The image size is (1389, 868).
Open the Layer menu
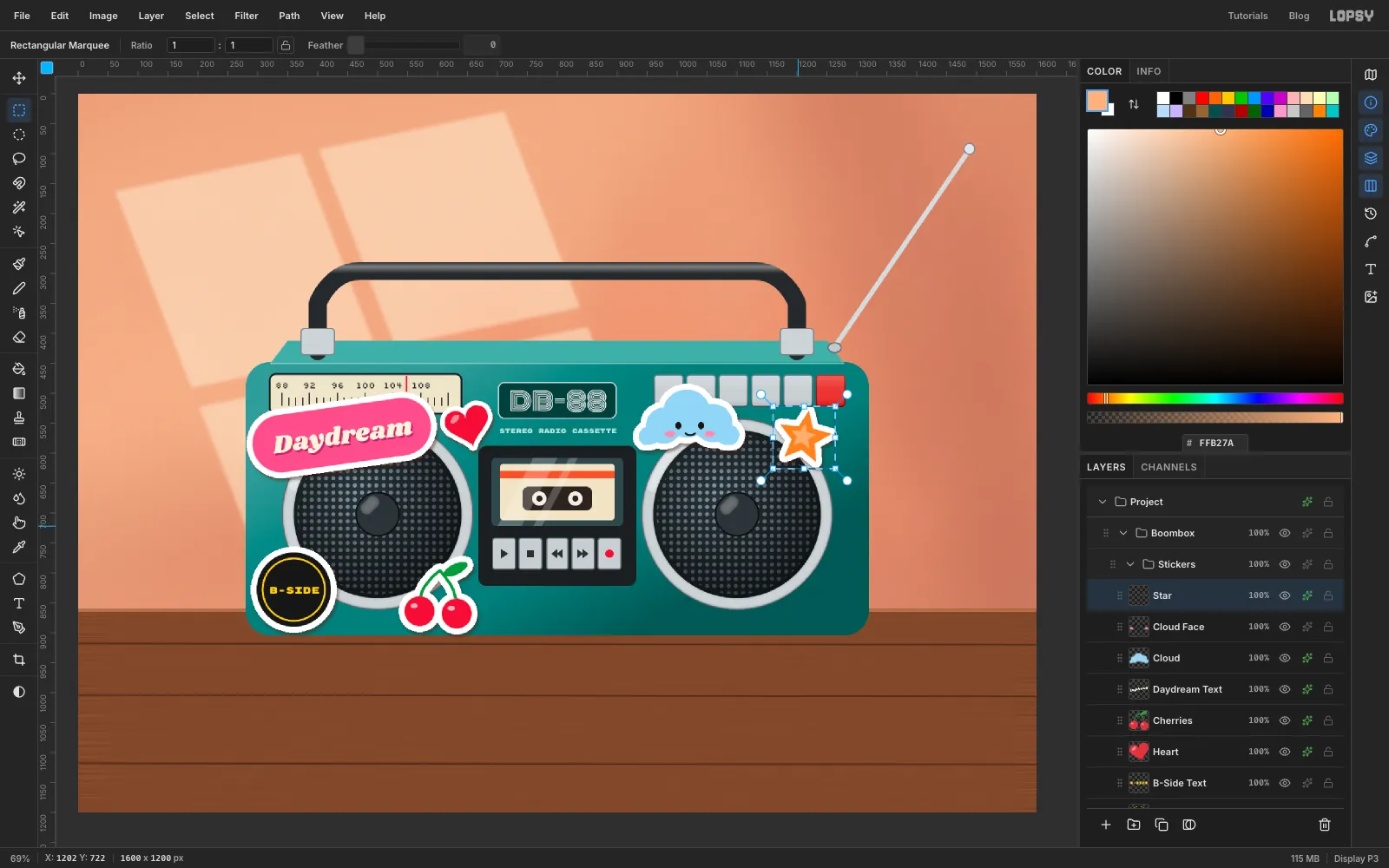click(x=151, y=16)
